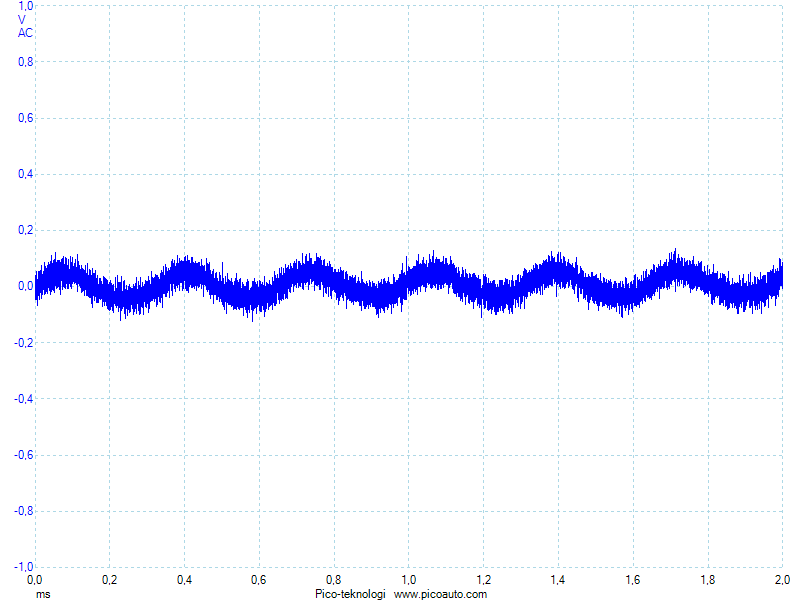
Task: Click the -0,4 voltage axis label
Action: (23, 399)
